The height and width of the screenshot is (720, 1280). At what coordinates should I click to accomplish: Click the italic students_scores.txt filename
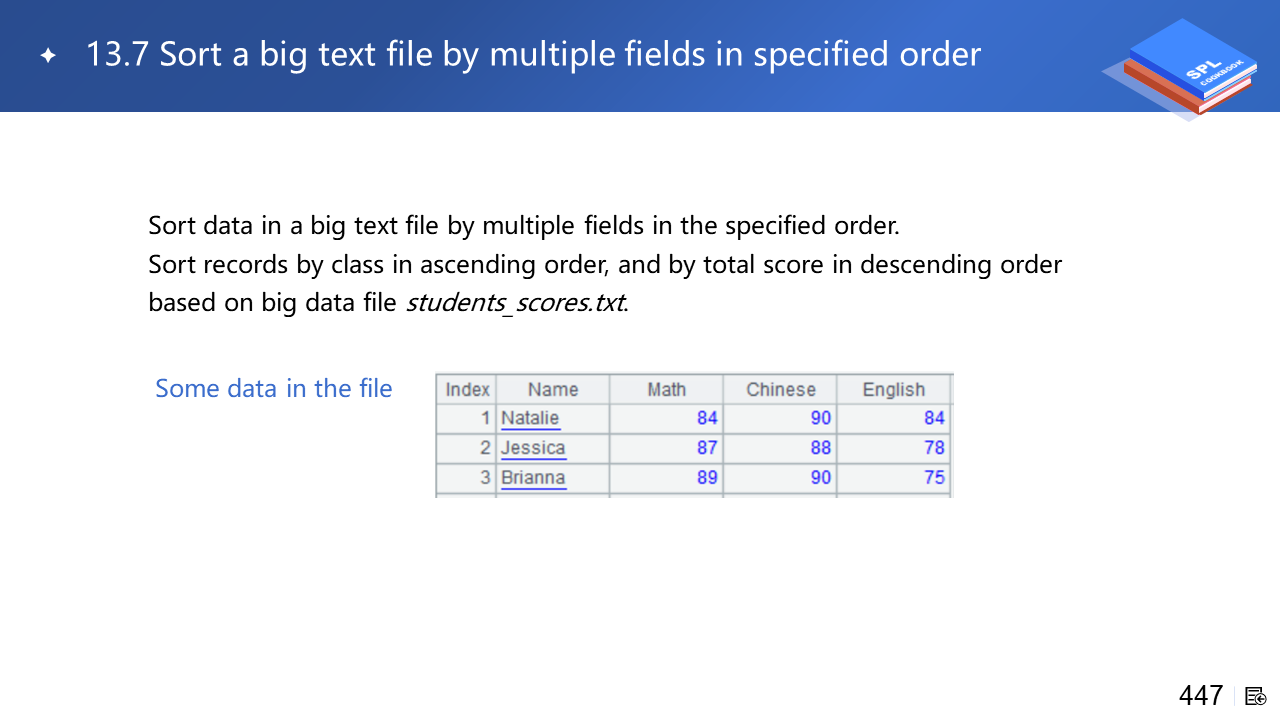[514, 302]
